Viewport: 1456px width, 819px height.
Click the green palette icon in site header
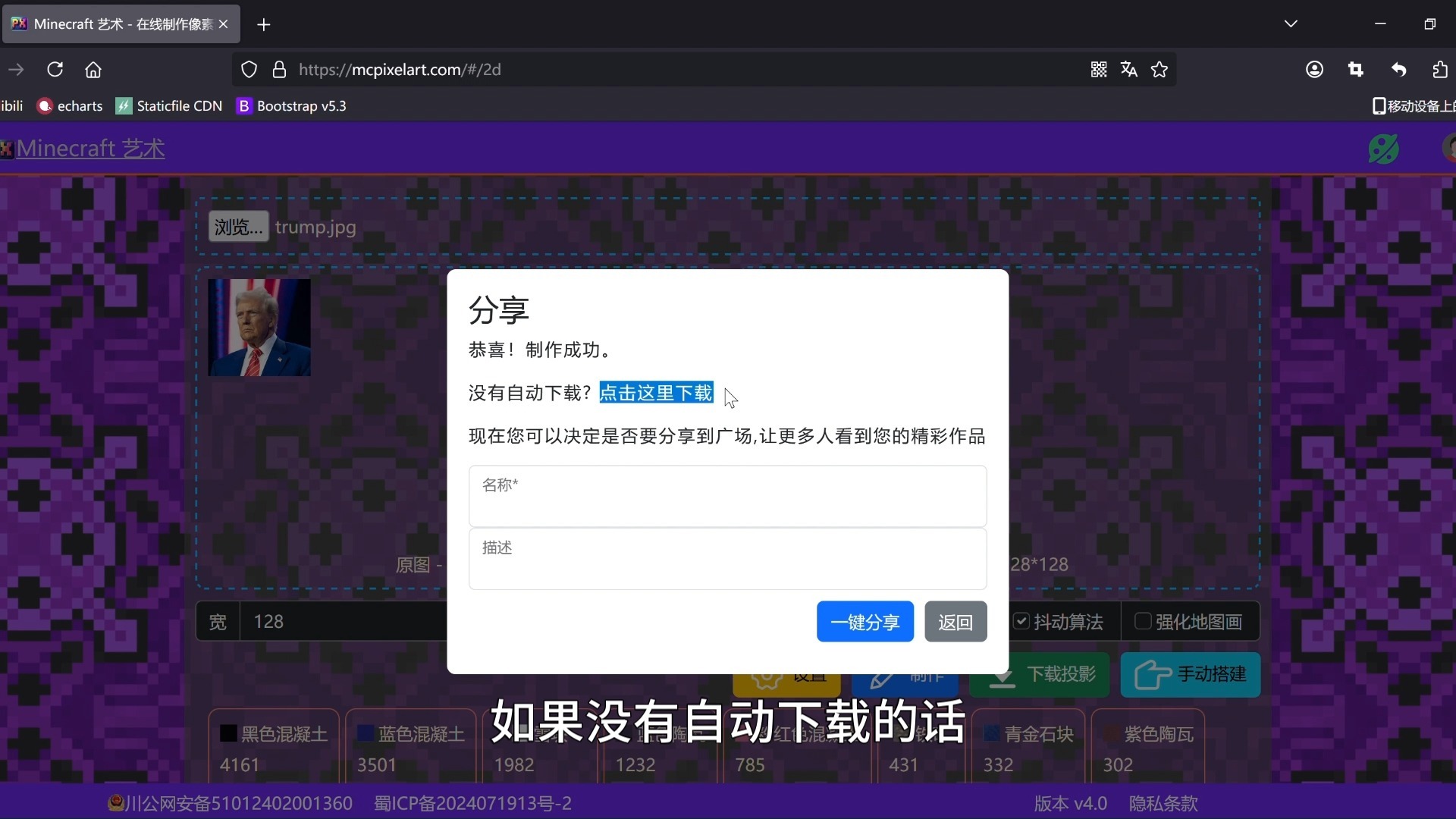coord(1384,149)
